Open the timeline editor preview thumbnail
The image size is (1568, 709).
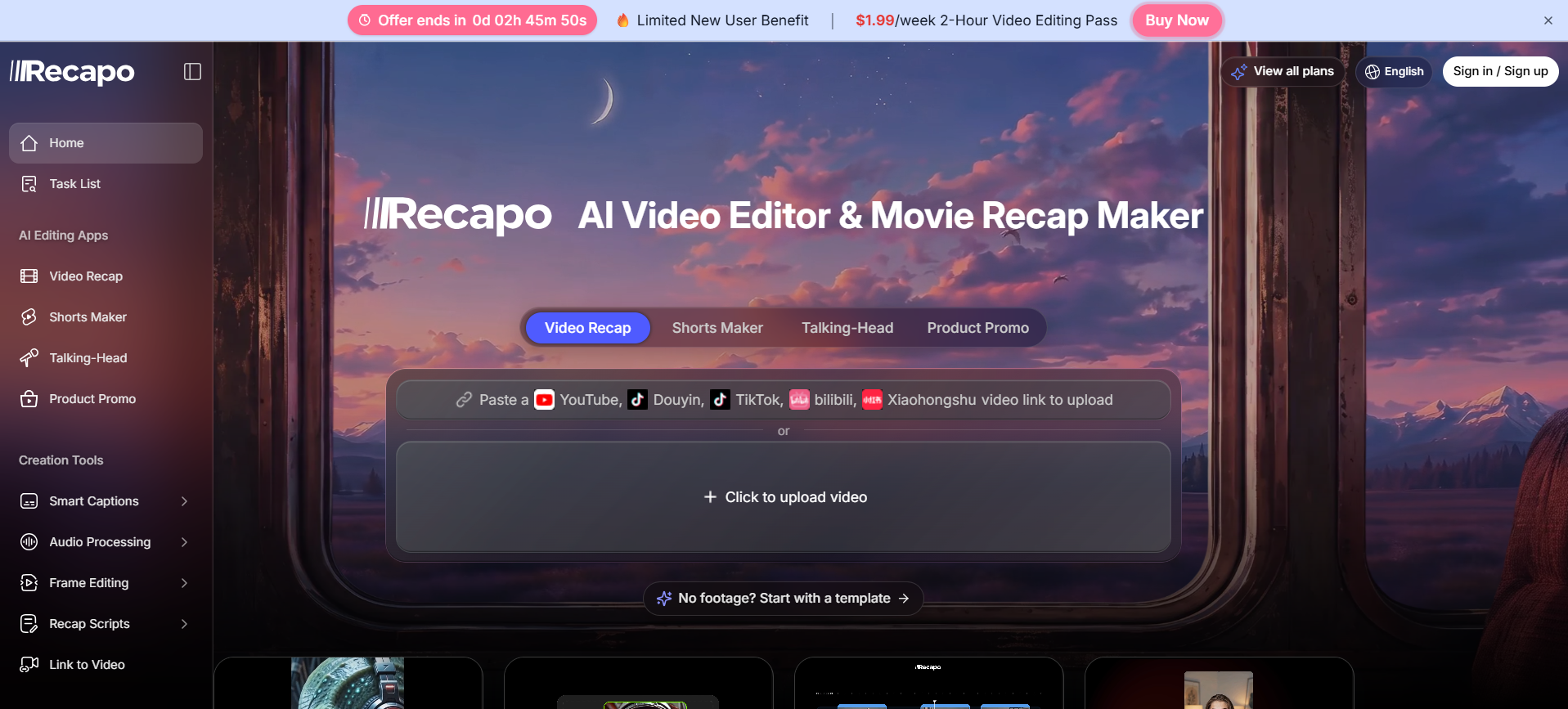tap(928, 684)
